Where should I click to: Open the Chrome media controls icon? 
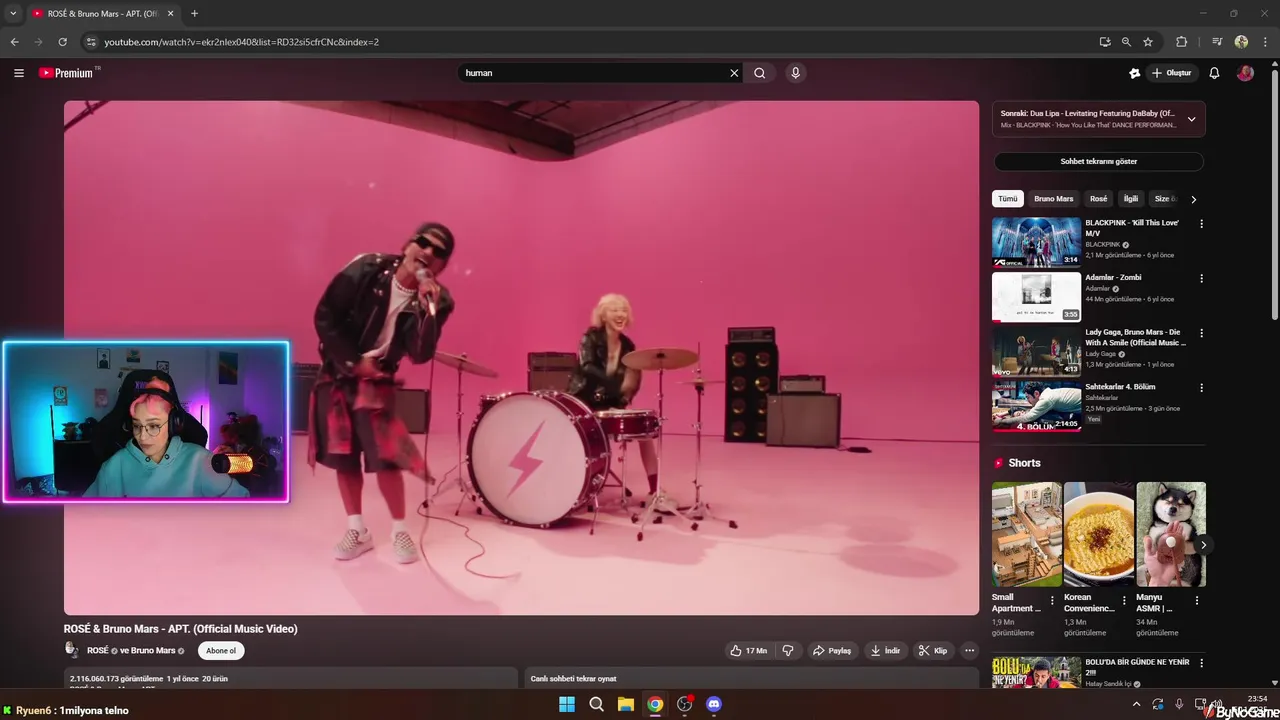[x=1217, y=42]
